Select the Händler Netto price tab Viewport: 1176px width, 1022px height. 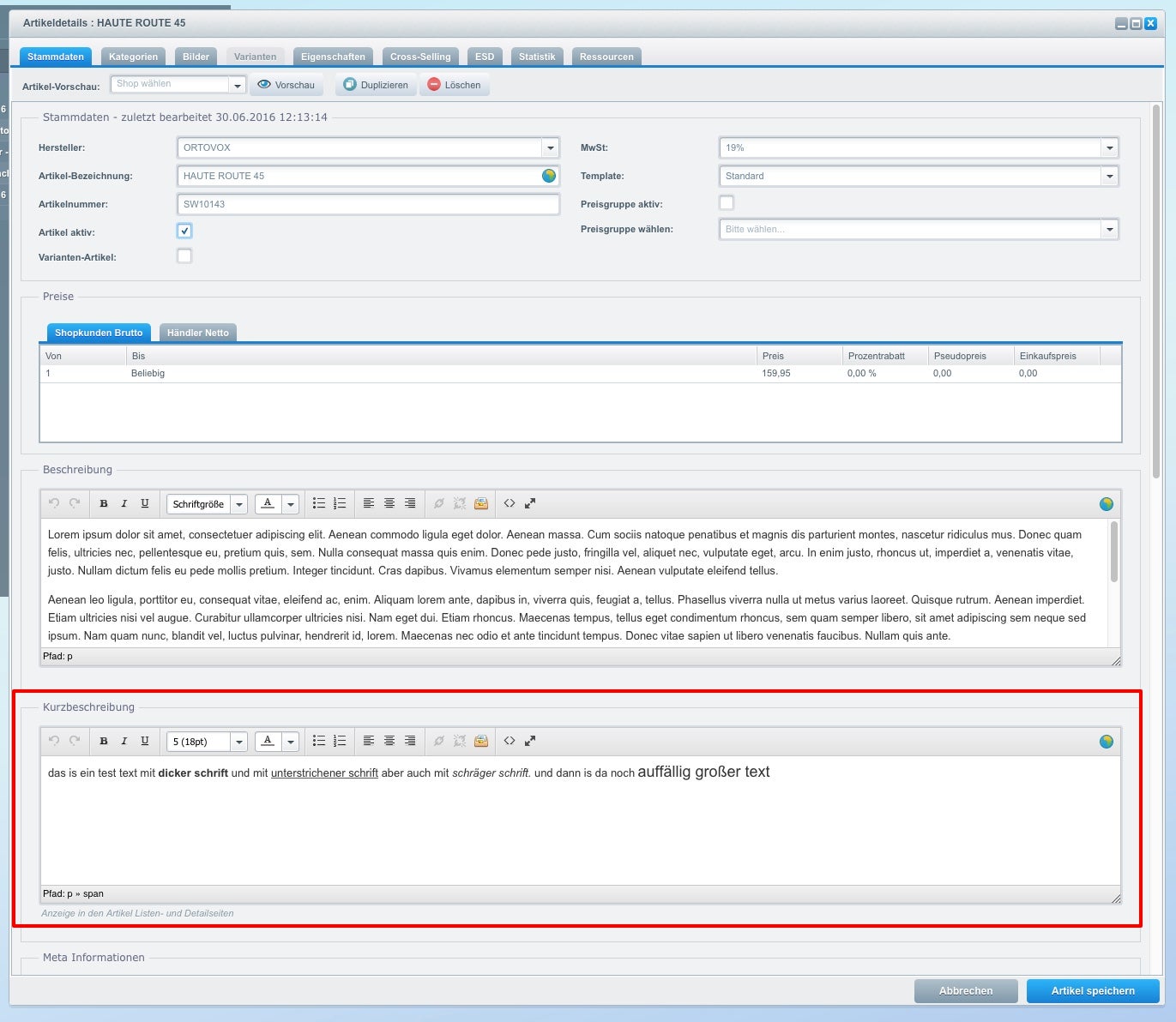click(198, 333)
